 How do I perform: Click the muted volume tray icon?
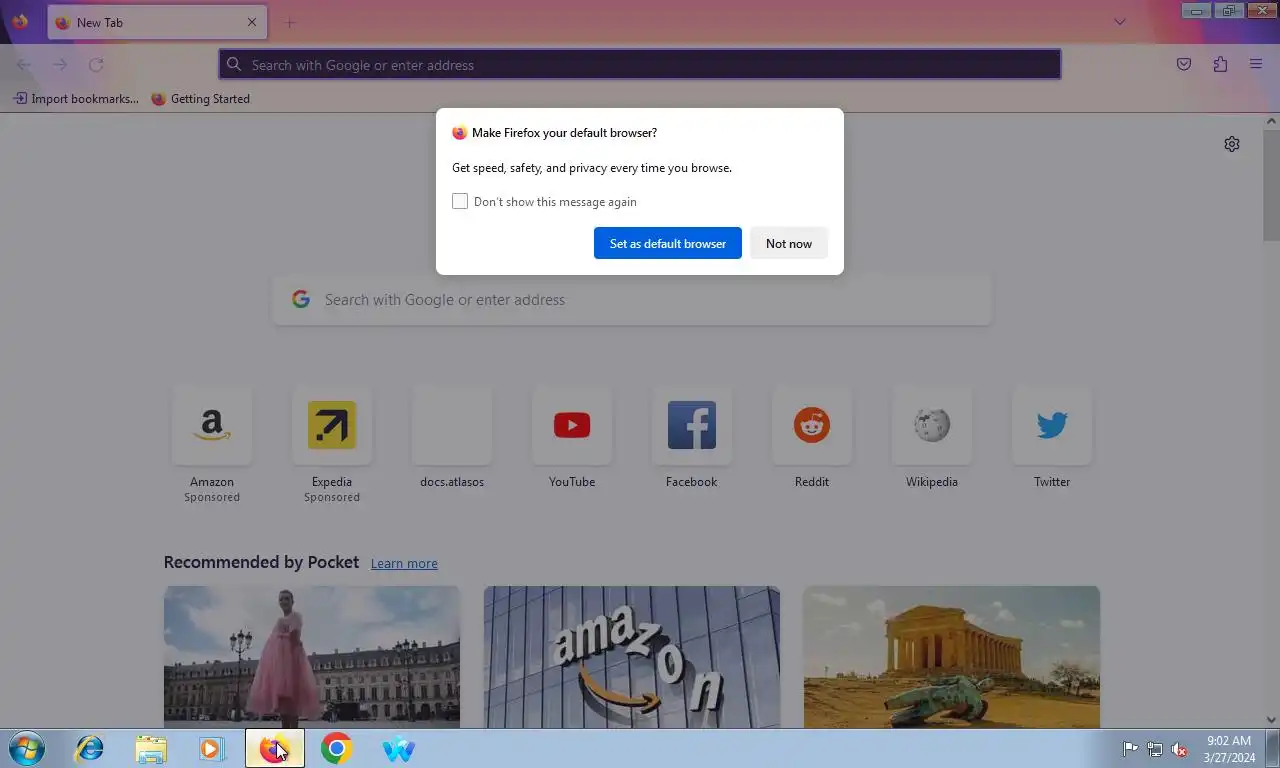[1180, 749]
